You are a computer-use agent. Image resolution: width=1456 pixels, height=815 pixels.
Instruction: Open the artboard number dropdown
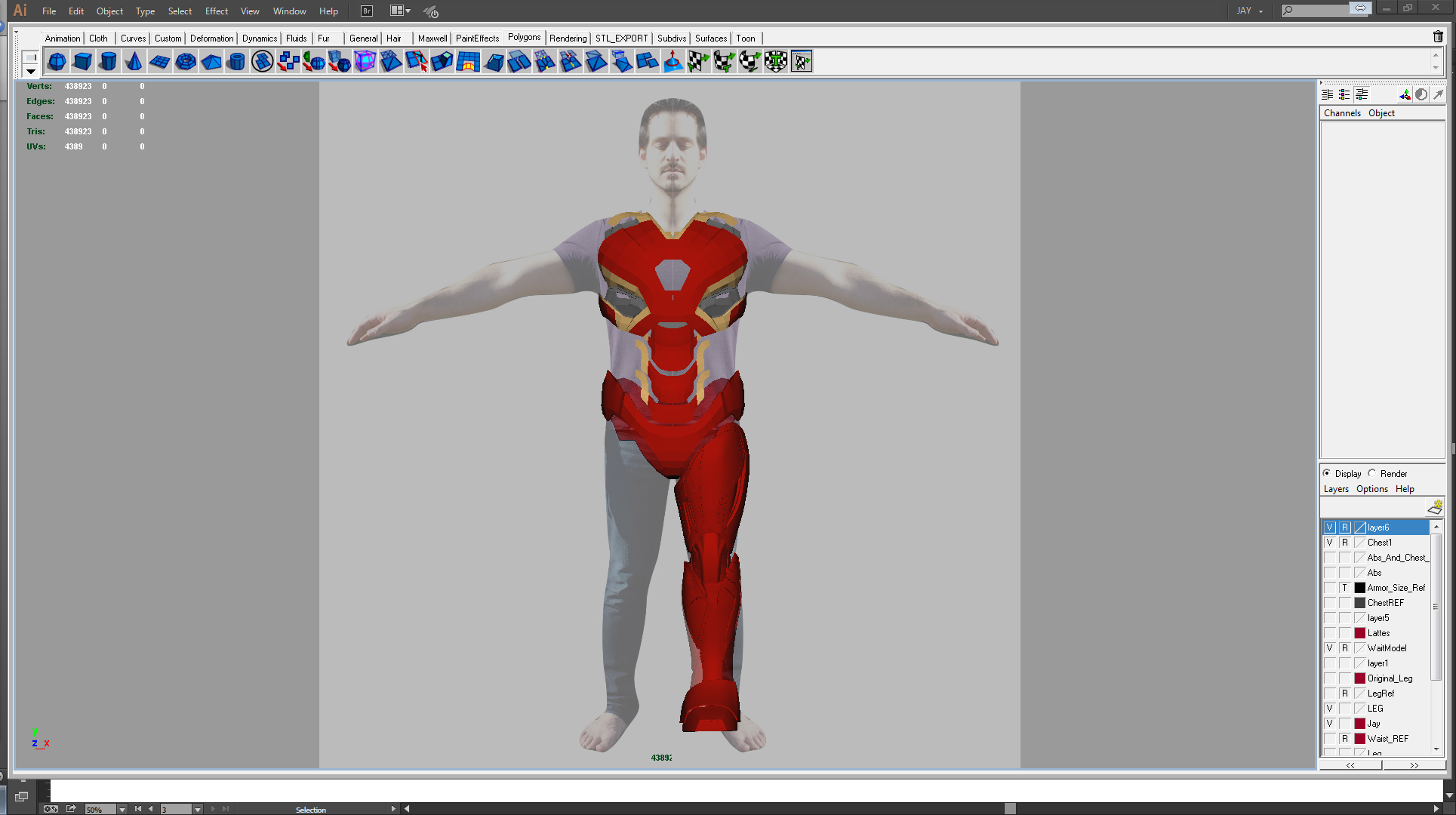(x=198, y=809)
